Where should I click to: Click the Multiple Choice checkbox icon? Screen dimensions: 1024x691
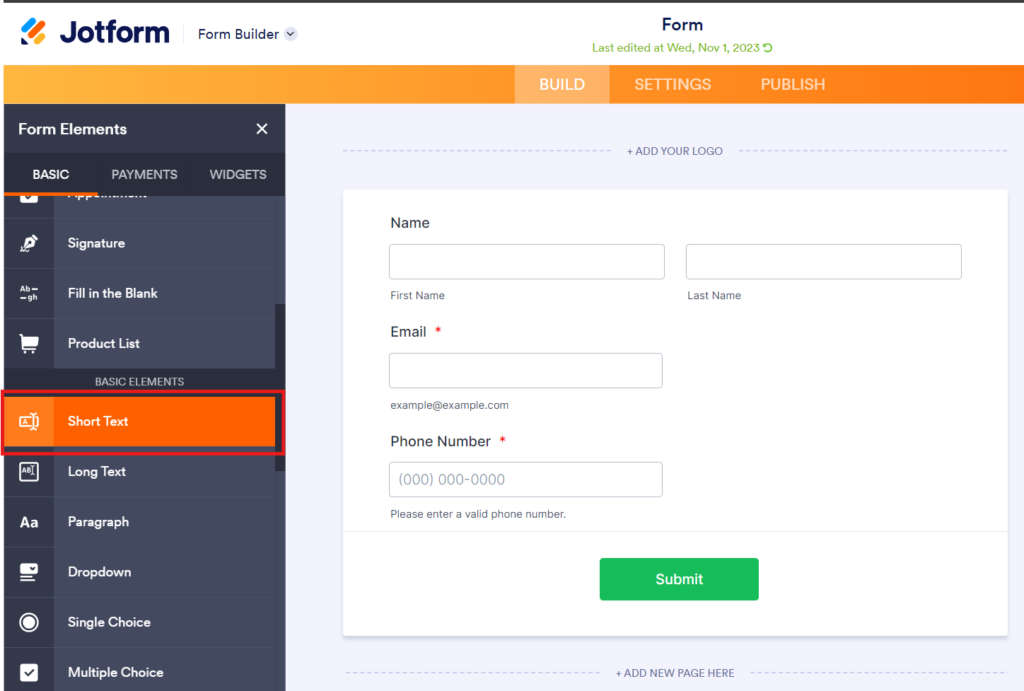[29, 672]
